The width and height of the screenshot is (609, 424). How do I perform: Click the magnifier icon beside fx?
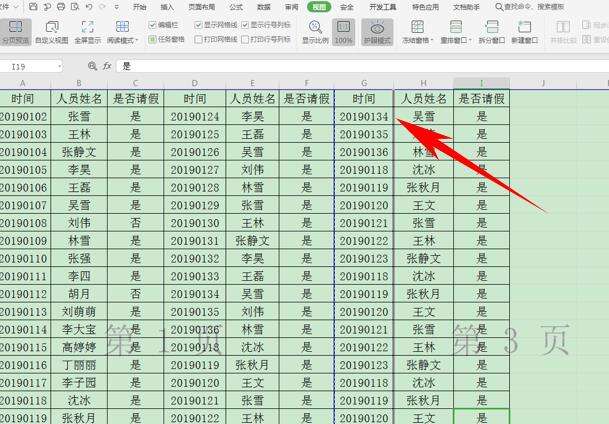pos(92,66)
